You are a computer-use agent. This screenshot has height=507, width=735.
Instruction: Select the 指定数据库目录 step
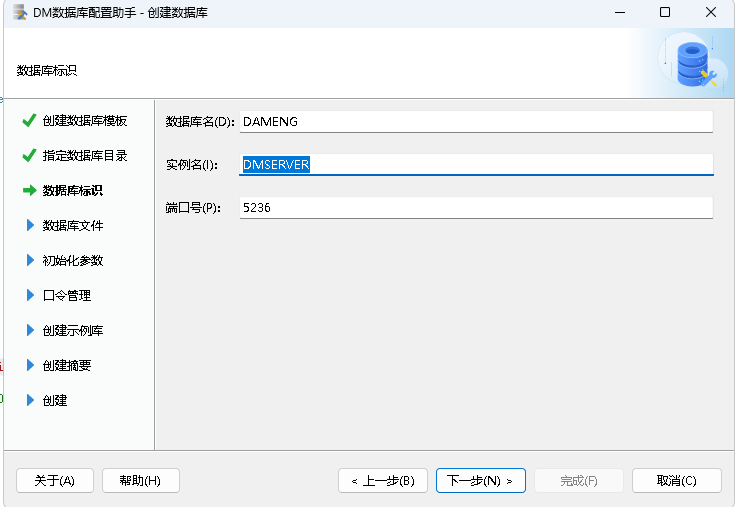tap(85, 155)
